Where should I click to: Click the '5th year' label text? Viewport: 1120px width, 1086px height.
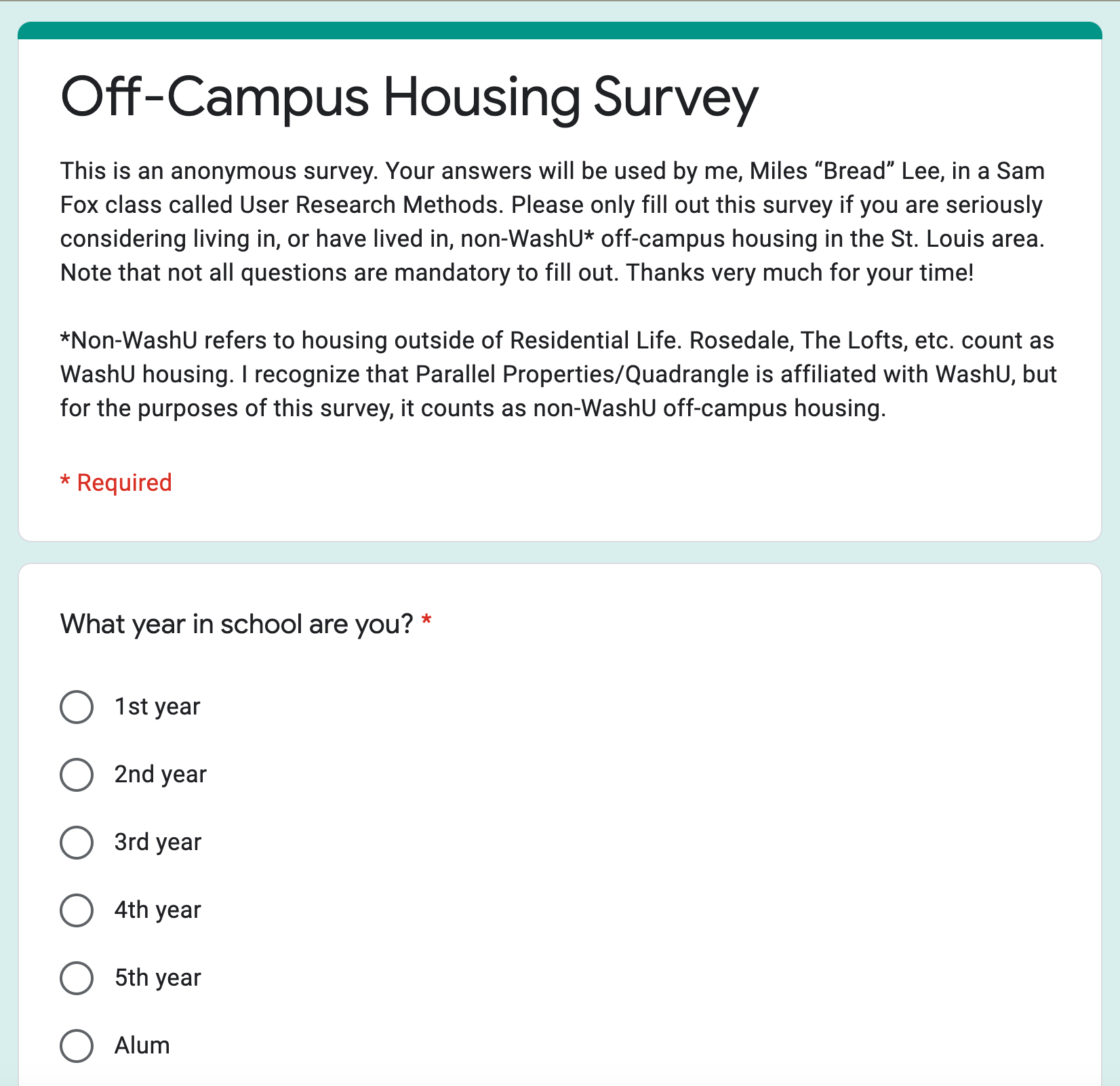tap(158, 978)
